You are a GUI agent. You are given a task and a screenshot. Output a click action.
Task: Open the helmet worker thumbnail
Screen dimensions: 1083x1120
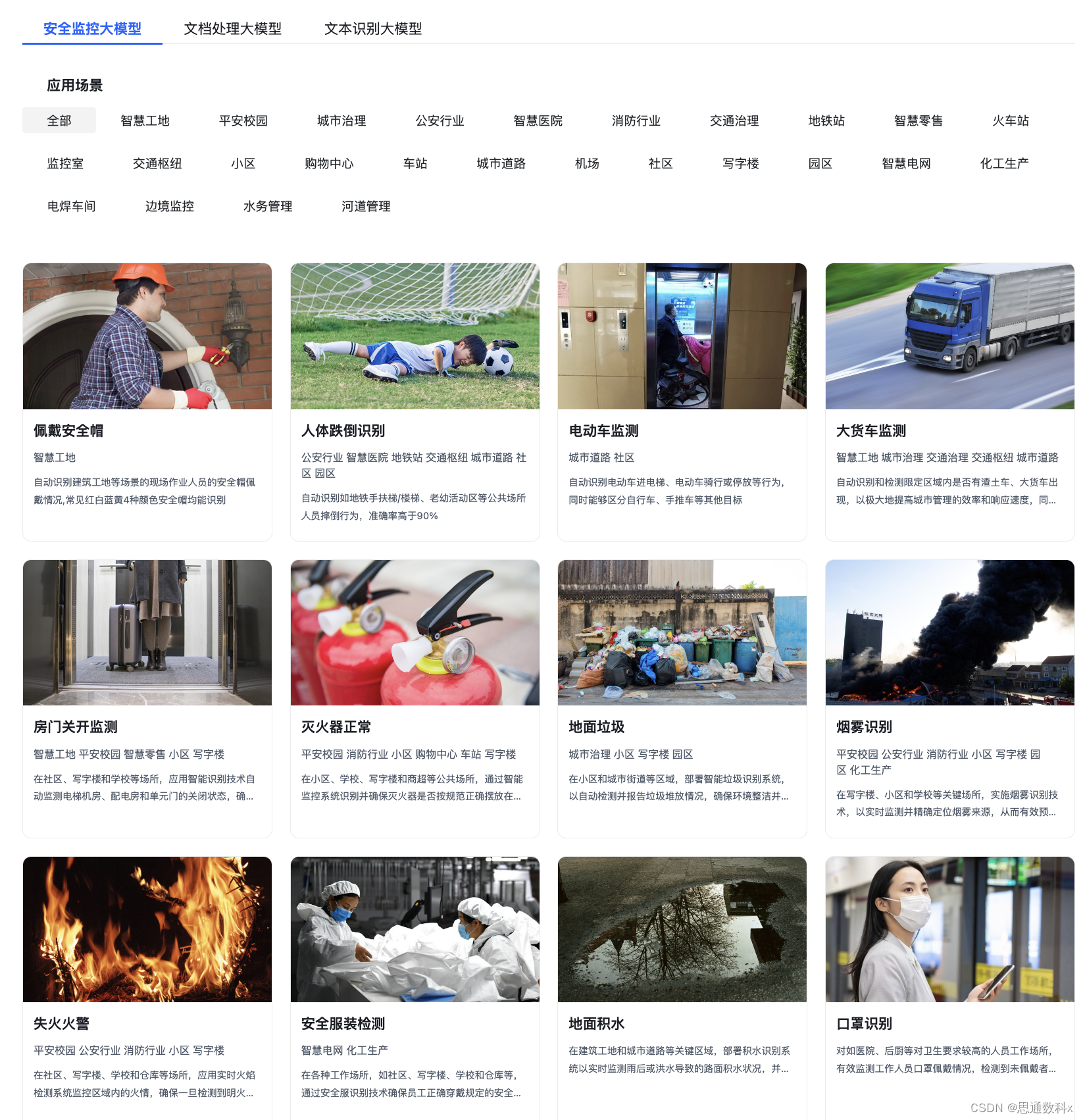(147, 336)
